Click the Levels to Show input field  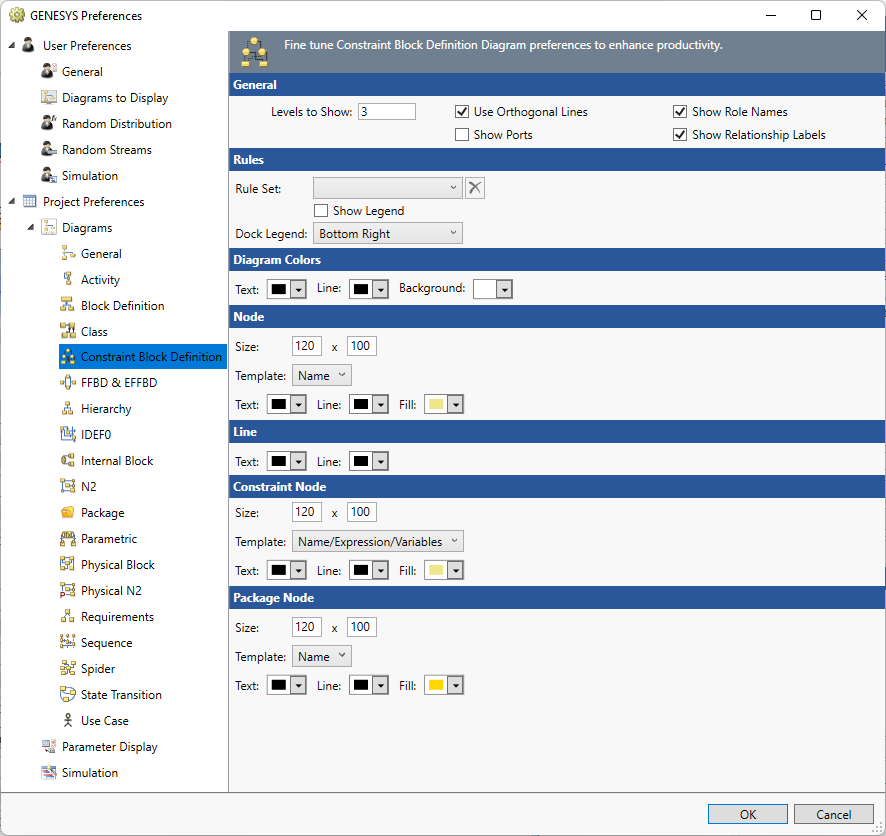[x=386, y=112]
